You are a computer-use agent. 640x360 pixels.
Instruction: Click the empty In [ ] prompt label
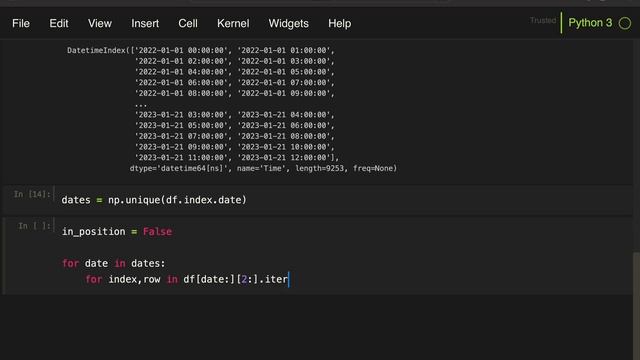[x=34, y=226]
